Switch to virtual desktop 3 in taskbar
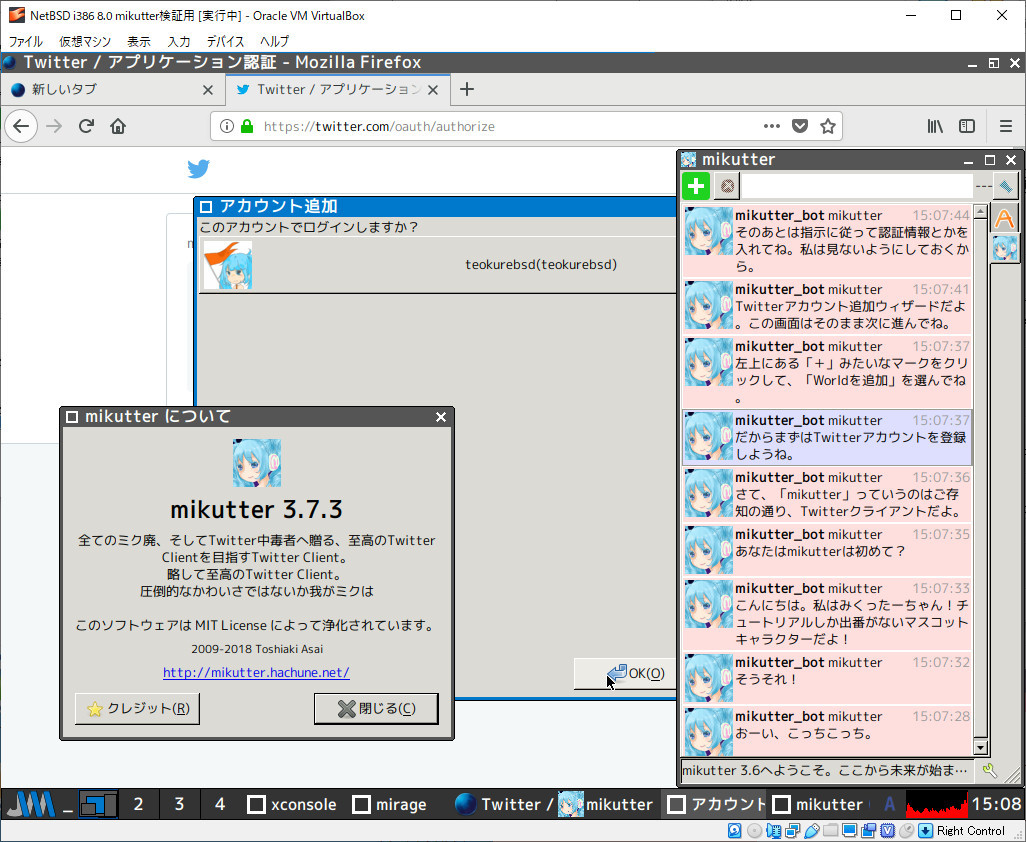Image resolution: width=1026 pixels, height=842 pixels. click(179, 804)
